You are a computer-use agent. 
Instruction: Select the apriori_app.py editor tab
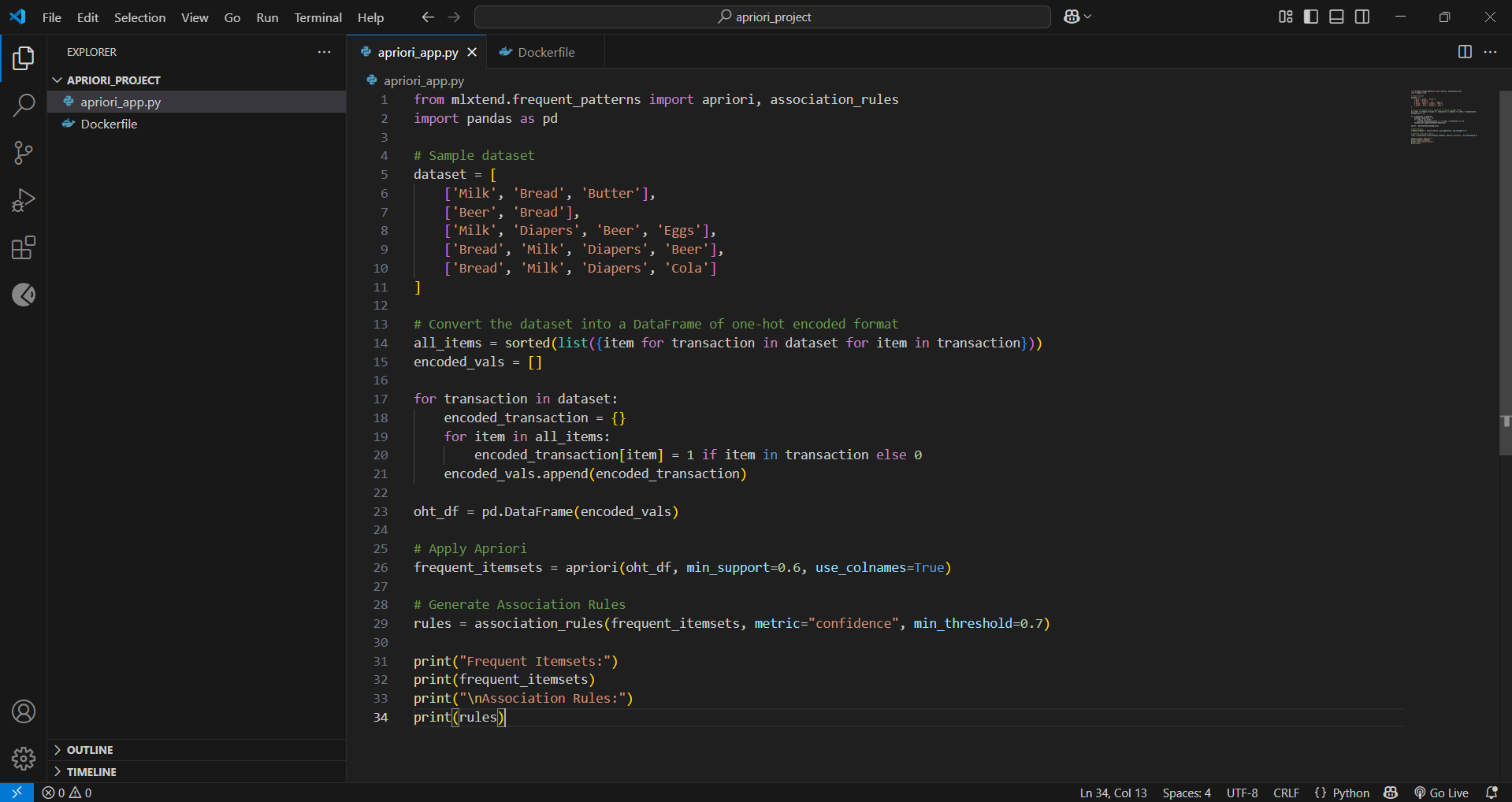pos(417,52)
